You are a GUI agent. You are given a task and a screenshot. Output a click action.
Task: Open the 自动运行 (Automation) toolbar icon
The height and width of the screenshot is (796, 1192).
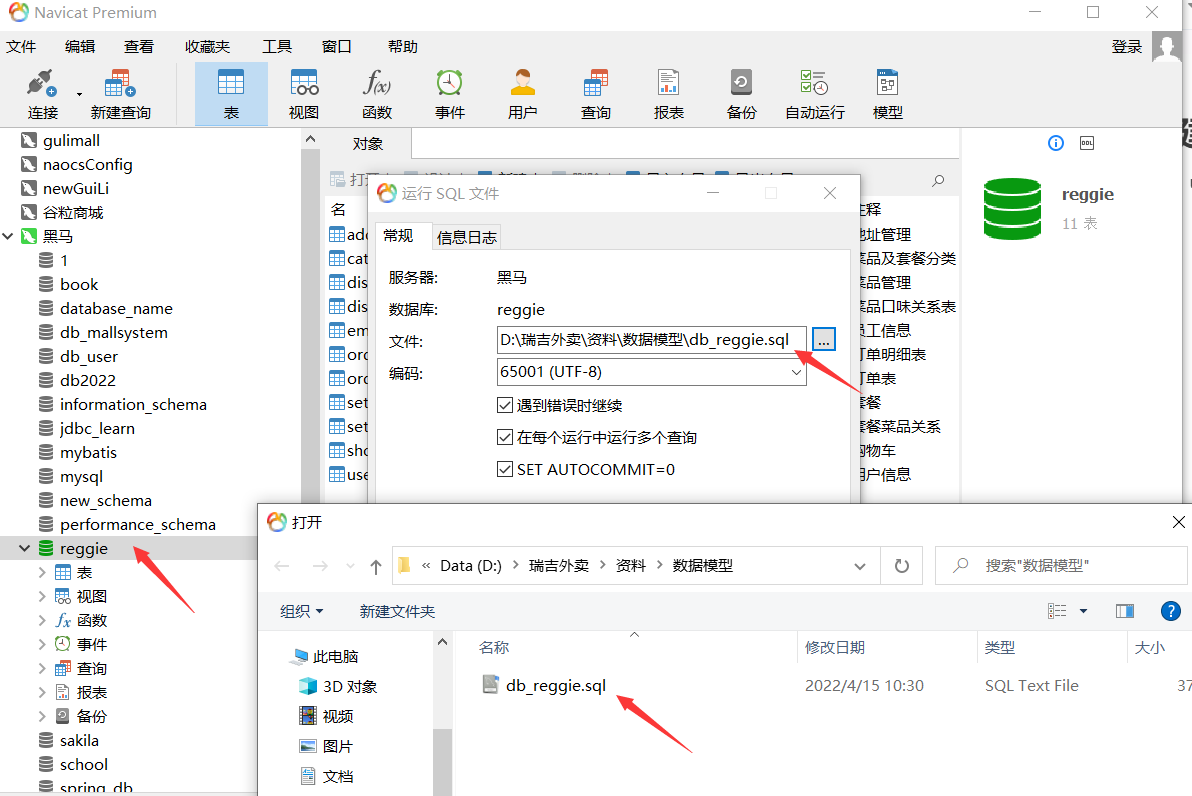pyautogui.click(x=815, y=94)
